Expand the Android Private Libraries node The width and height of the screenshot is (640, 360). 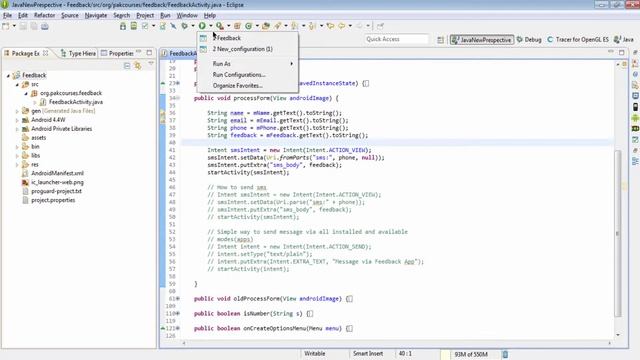coord(17,129)
